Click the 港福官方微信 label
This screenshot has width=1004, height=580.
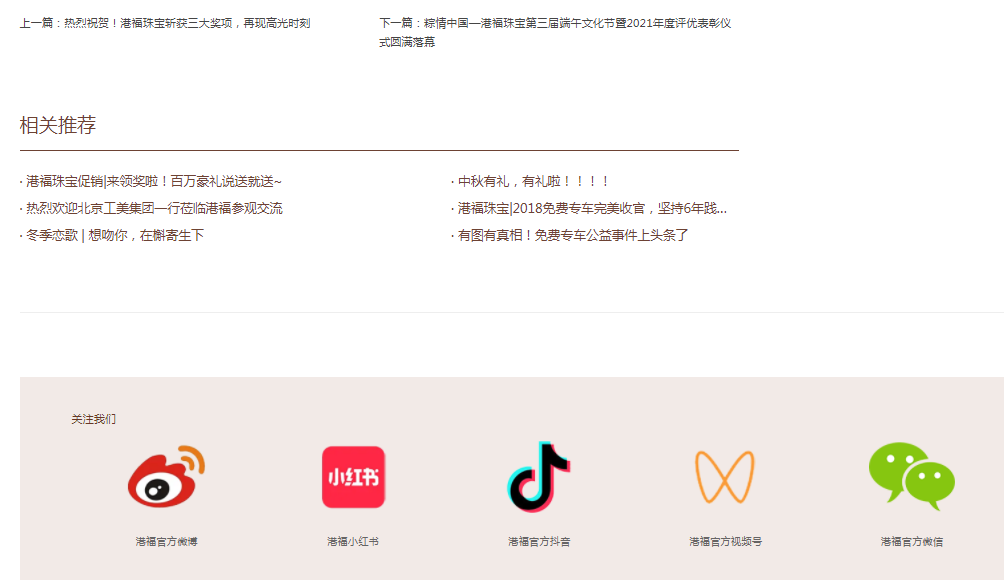click(911, 541)
